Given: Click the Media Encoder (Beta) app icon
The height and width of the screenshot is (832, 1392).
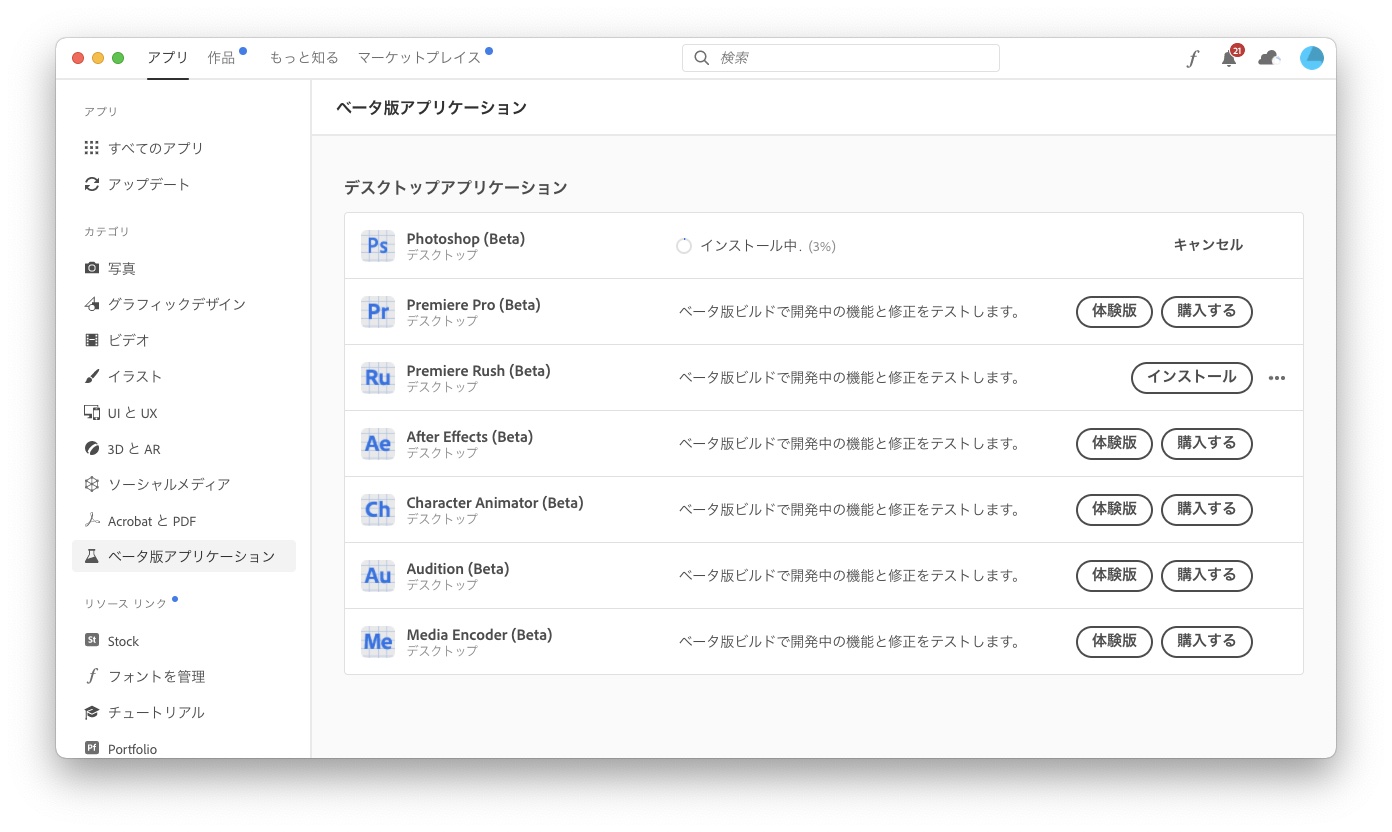Looking at the screenshot, I should [378, 642].
